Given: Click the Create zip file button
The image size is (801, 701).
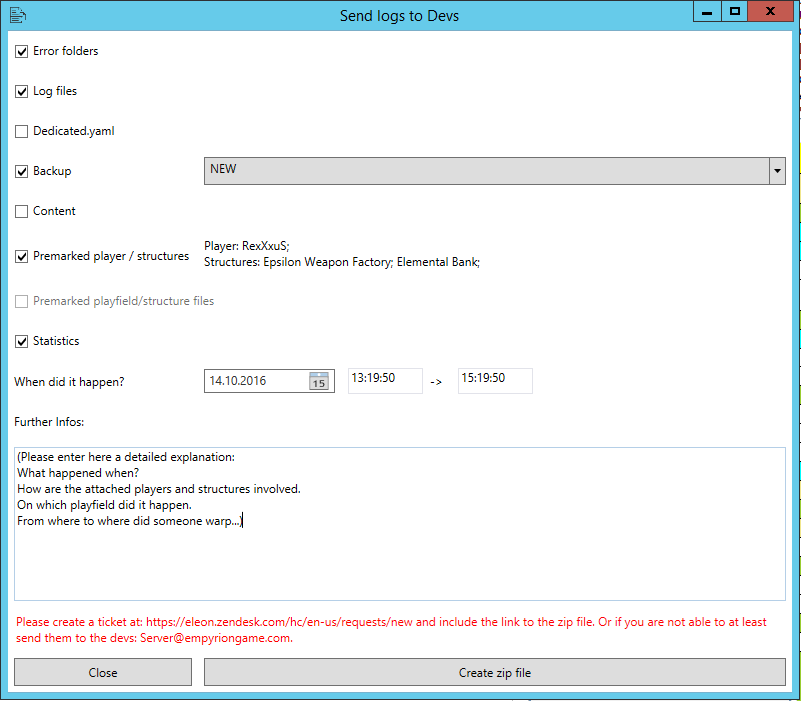Looking at the screenshot, I should (494, 672).
